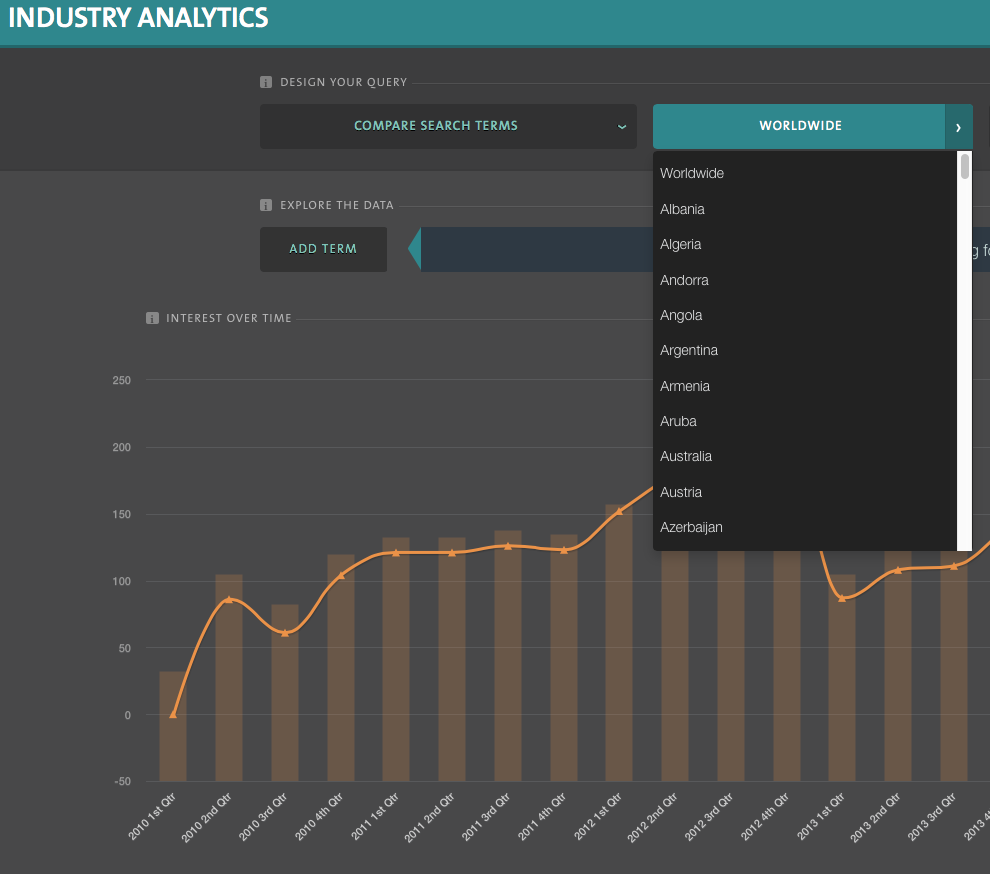Open the Compare Search Terms dropdown
This screenshot has height=874, width=990.
pos(448,127)
